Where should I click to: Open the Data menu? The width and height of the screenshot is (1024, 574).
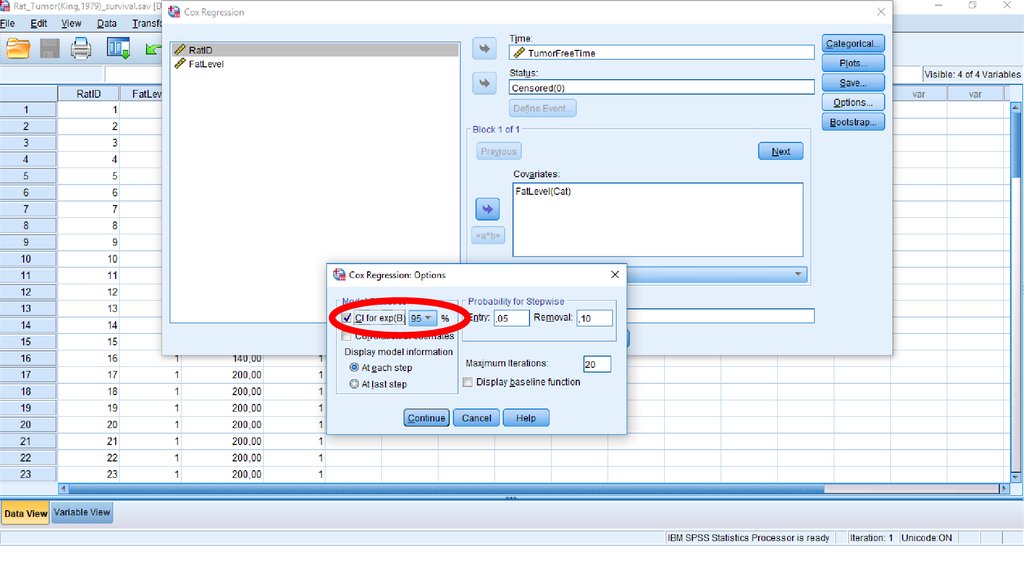coord(106,24)
